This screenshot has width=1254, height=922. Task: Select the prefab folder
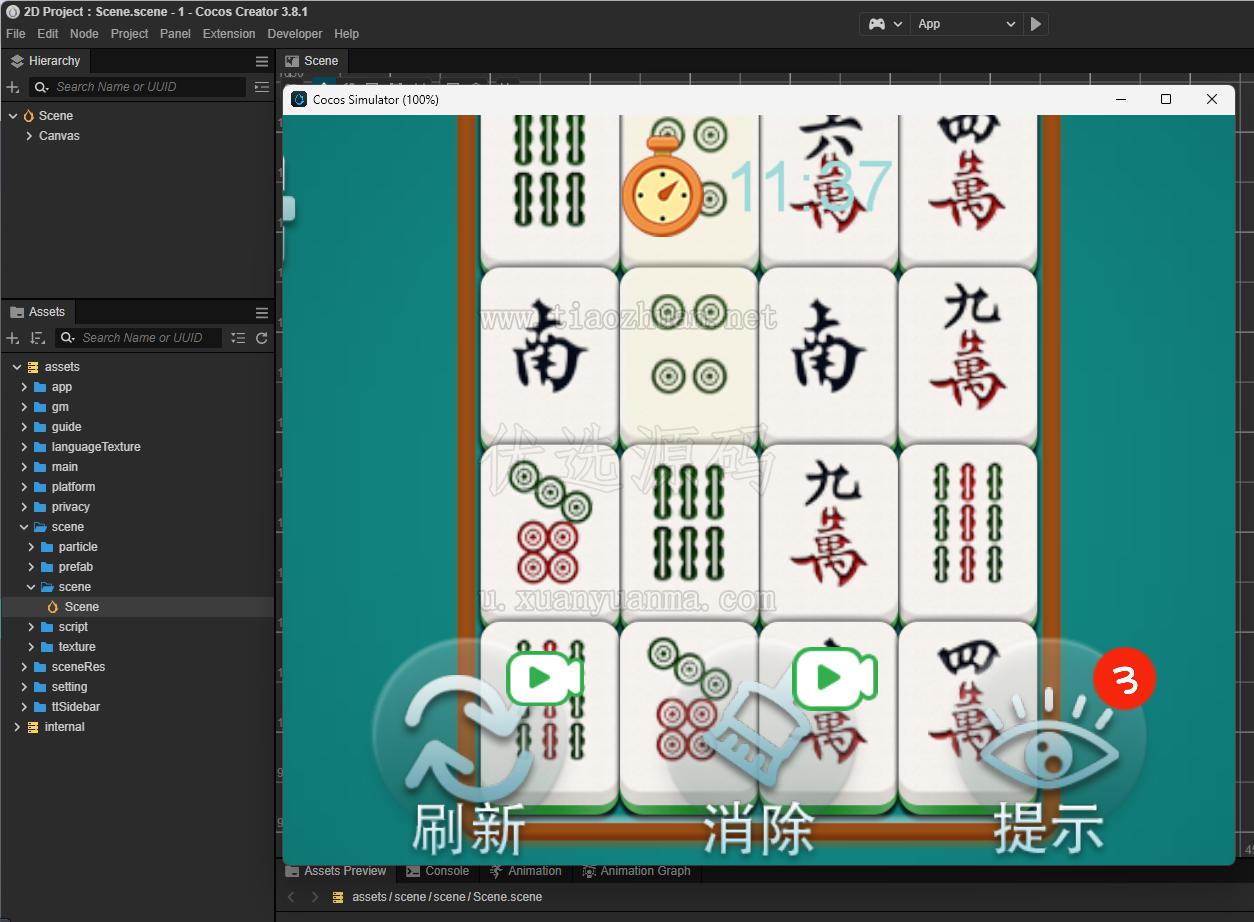click(75, 567)
